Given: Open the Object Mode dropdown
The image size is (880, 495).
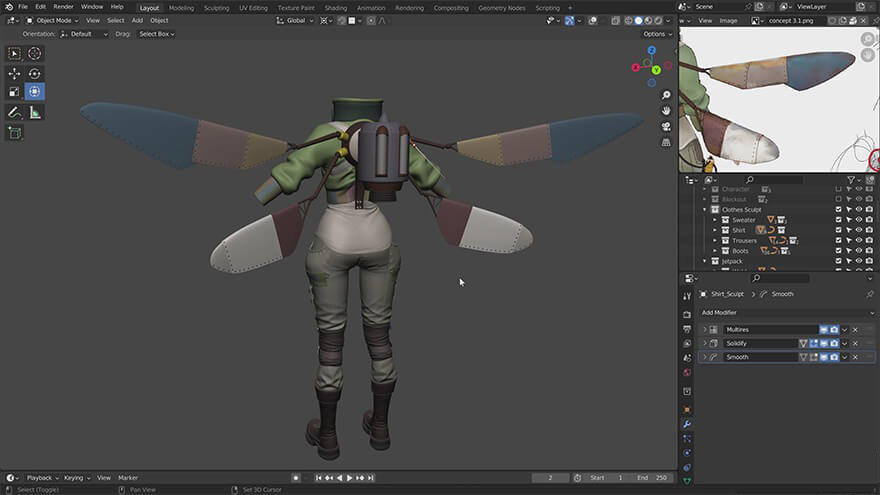Looking at the screenshot, I should click(x=52, y=21).
